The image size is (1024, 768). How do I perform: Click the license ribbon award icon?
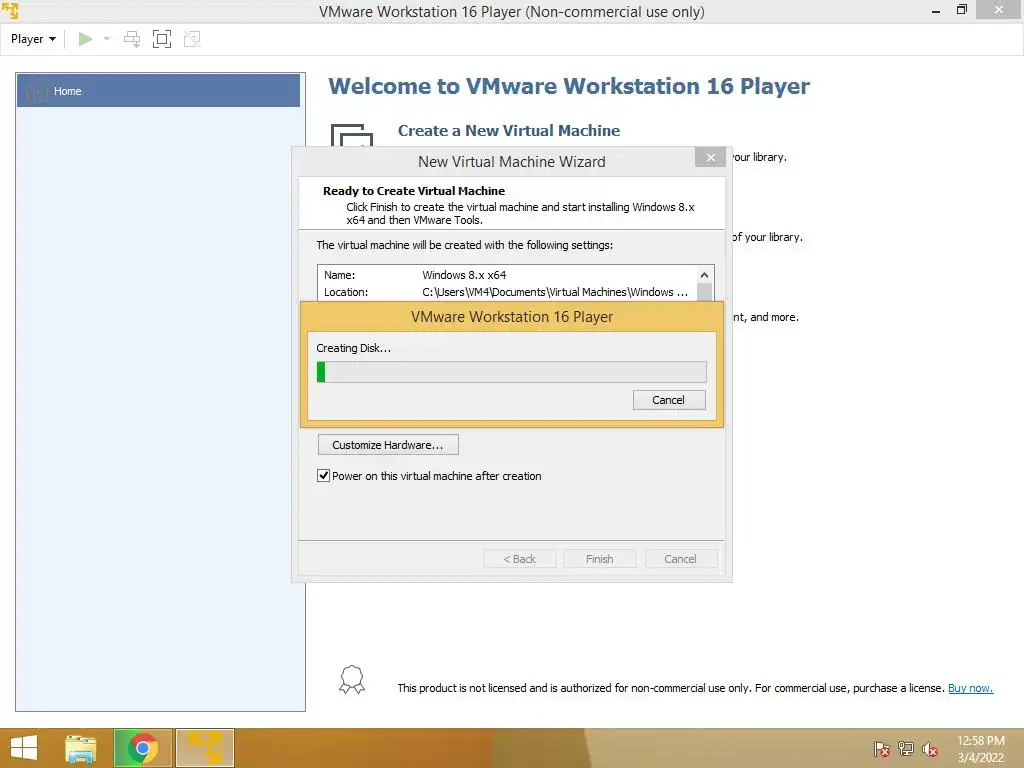(352, 680)
